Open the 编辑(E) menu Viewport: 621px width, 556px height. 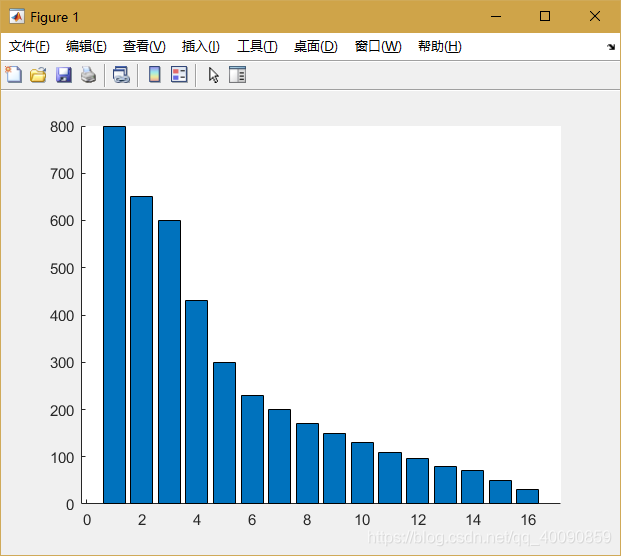pyautogui.click(x=86, y=46)
